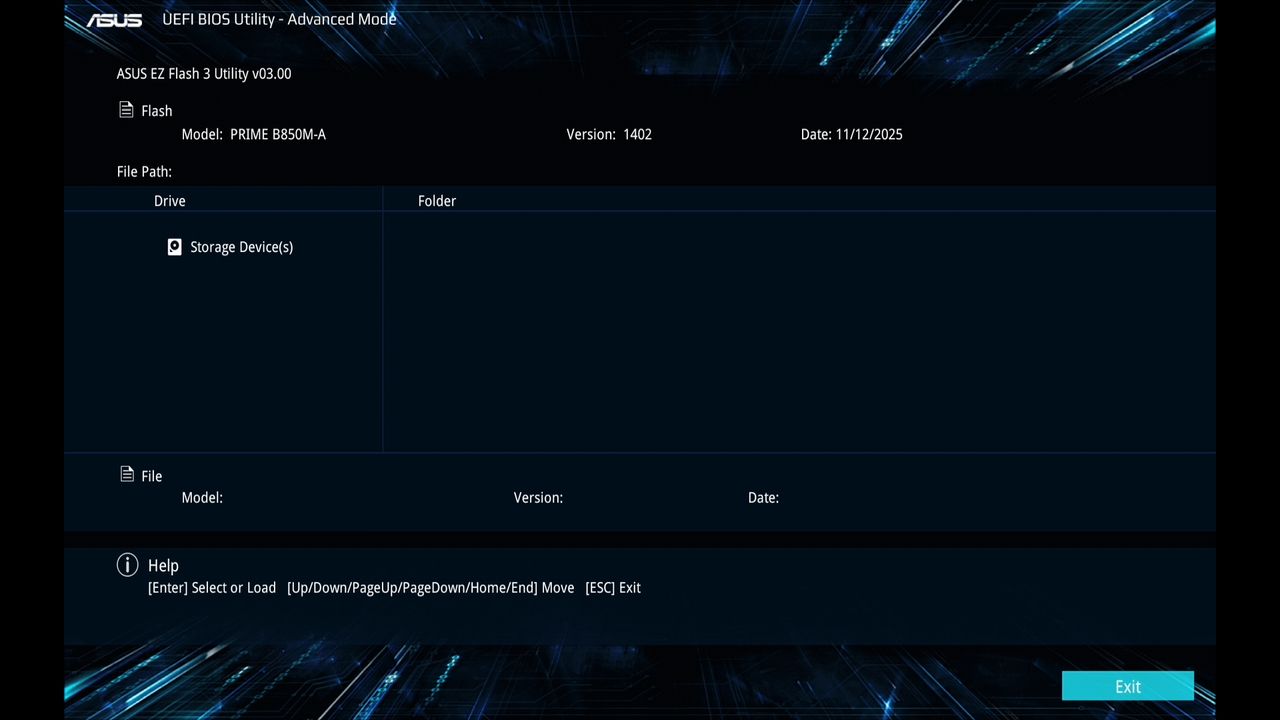Select the Folder column header

(x=437, y=200)
